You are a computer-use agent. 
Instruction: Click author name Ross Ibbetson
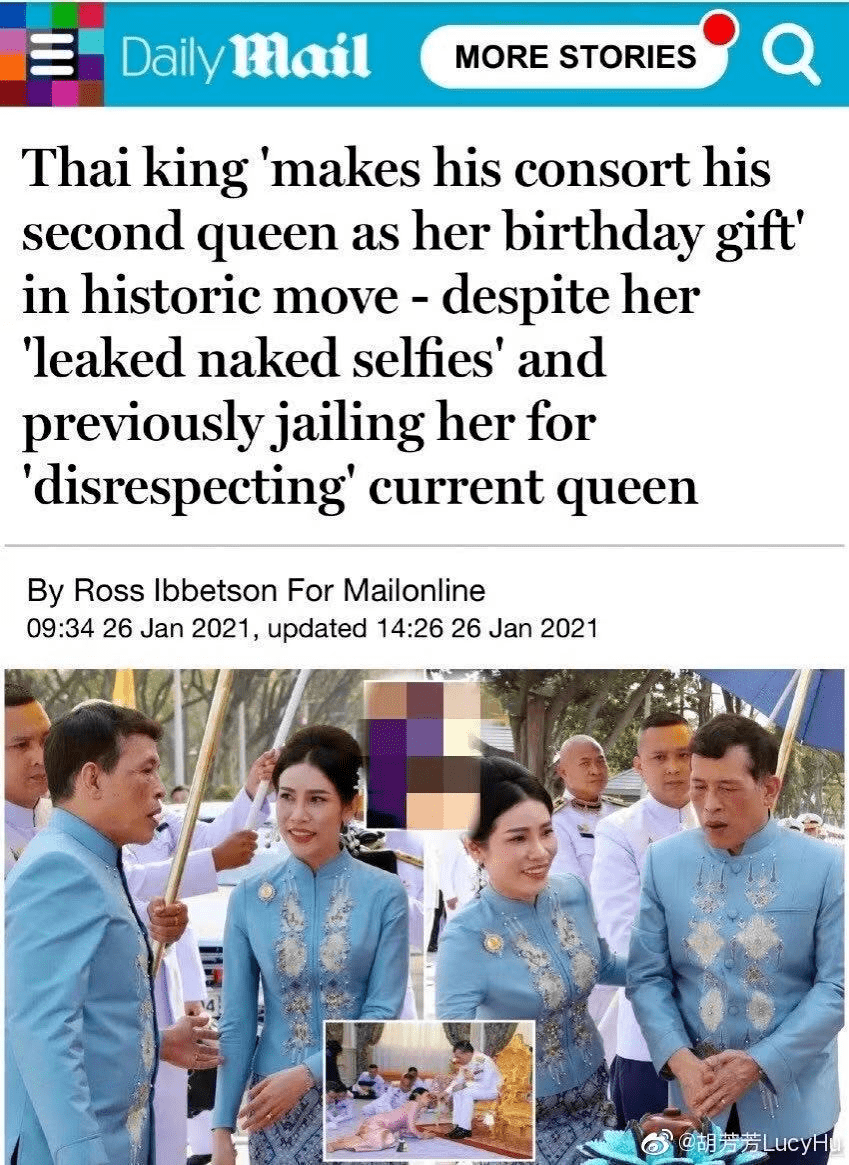[175, 591]
